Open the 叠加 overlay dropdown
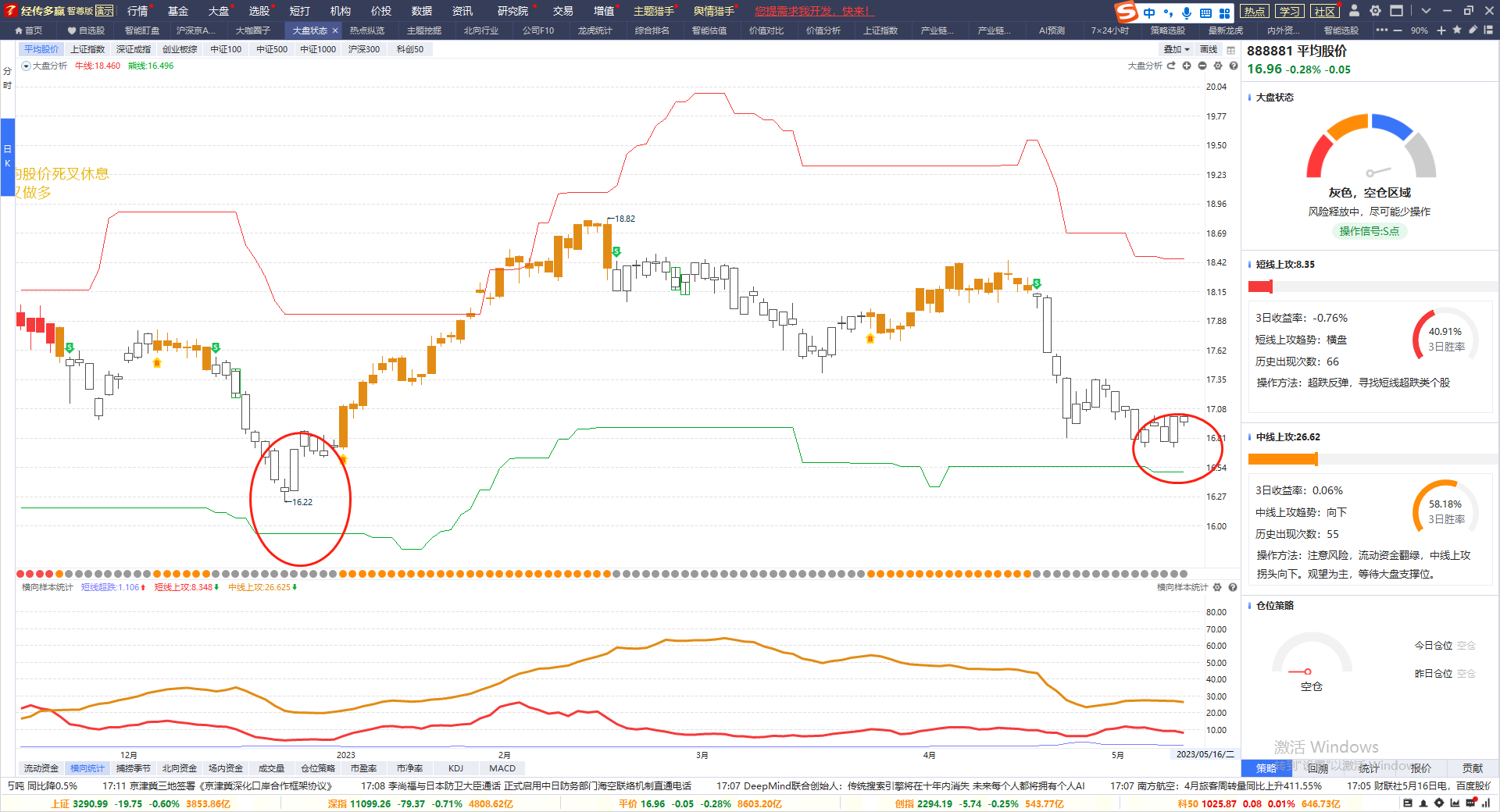Screen dimensions: 1500x812 [1177, 49]
